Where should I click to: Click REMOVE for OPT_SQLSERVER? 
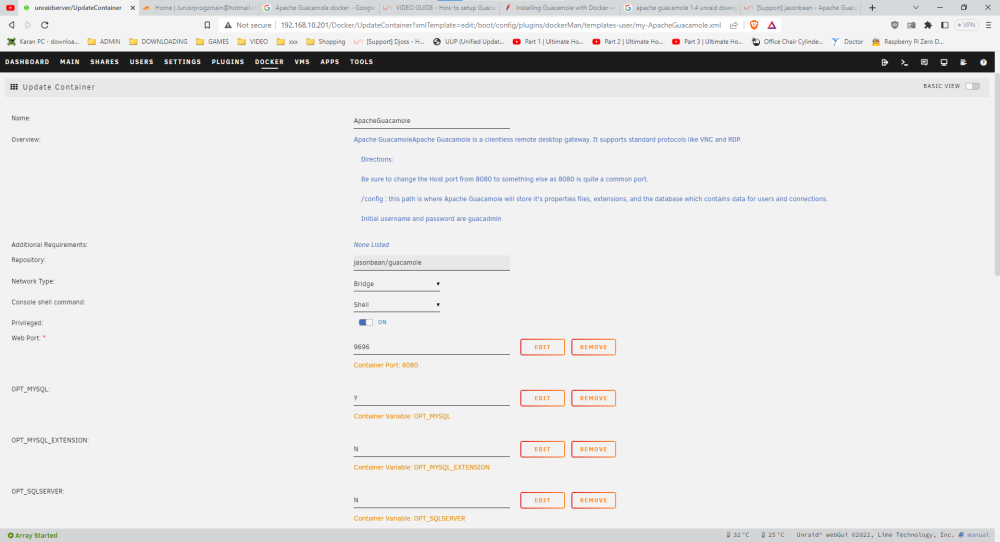(593, 500)
